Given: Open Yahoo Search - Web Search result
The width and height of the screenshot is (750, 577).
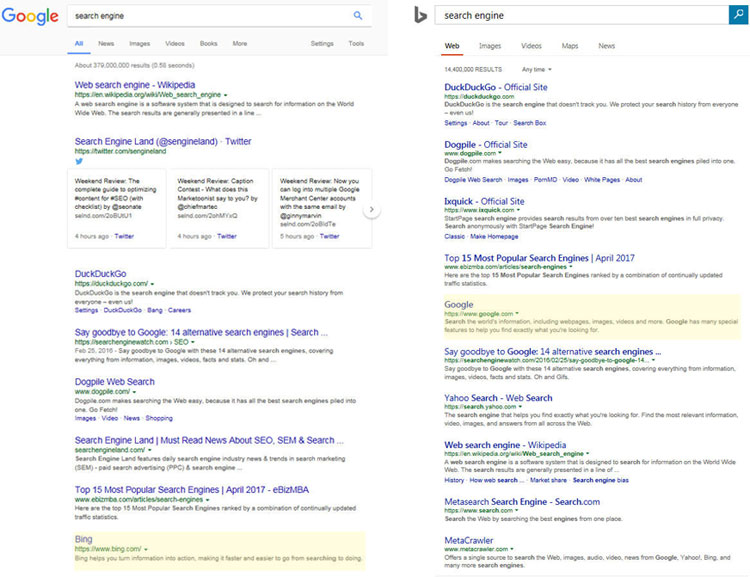Looking at the screenshot, I should pyautogui.click(x=498, y=398).
